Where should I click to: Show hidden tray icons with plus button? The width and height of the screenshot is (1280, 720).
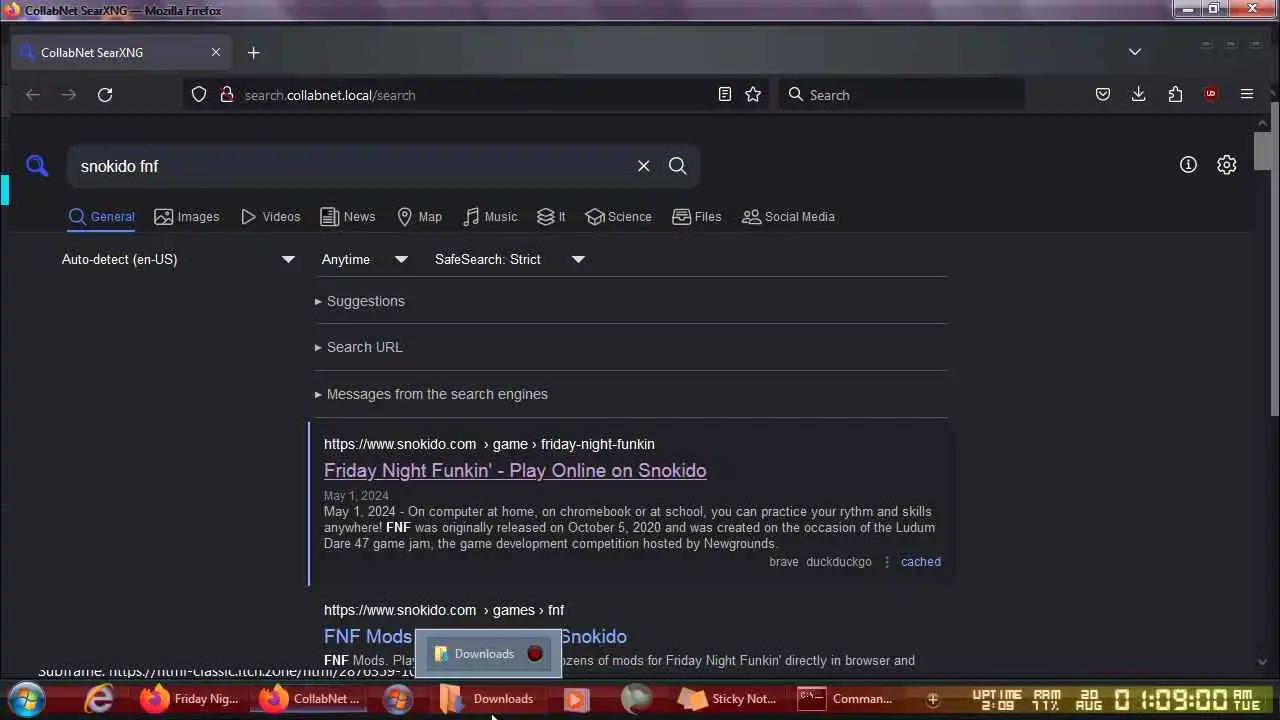[x=932, y=699]
